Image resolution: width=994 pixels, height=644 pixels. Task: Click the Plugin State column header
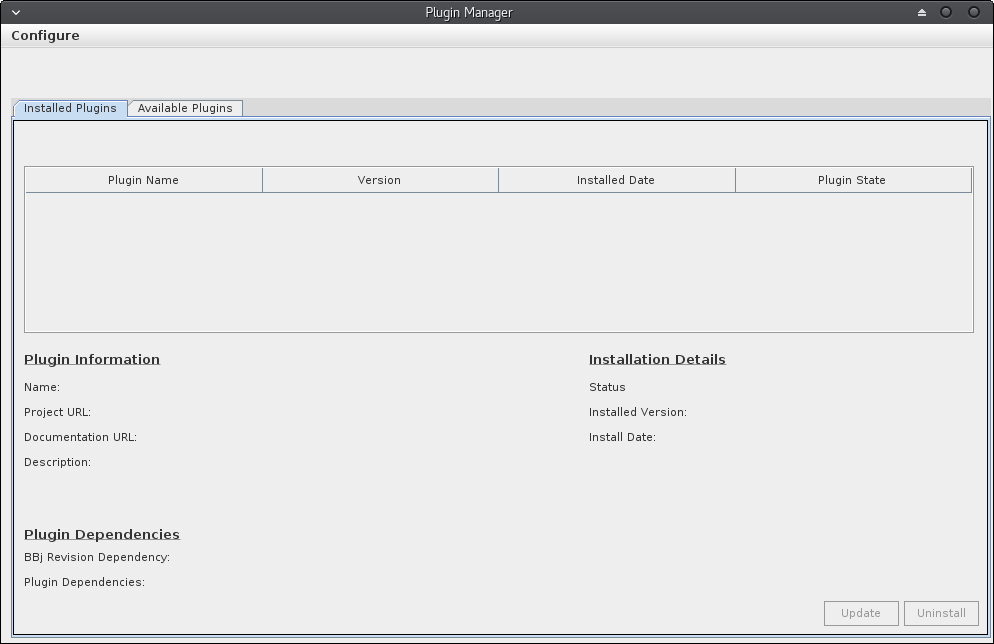pyautogui.click(x=851, y=180)
